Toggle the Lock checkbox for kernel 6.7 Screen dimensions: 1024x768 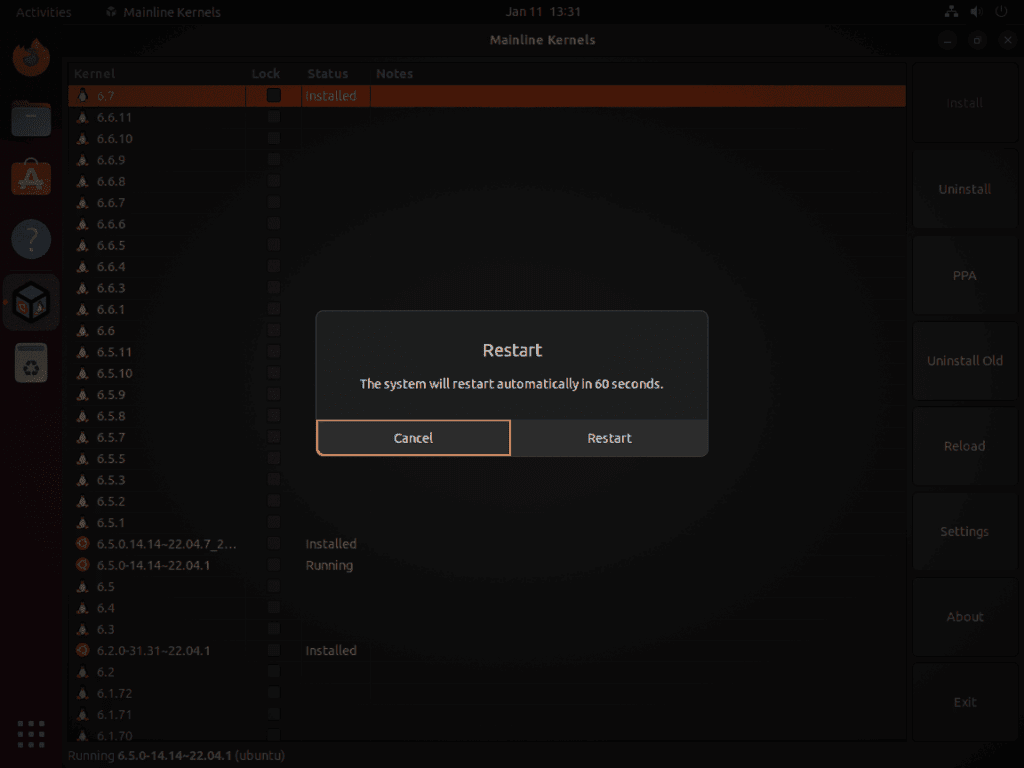click(273, 95)
